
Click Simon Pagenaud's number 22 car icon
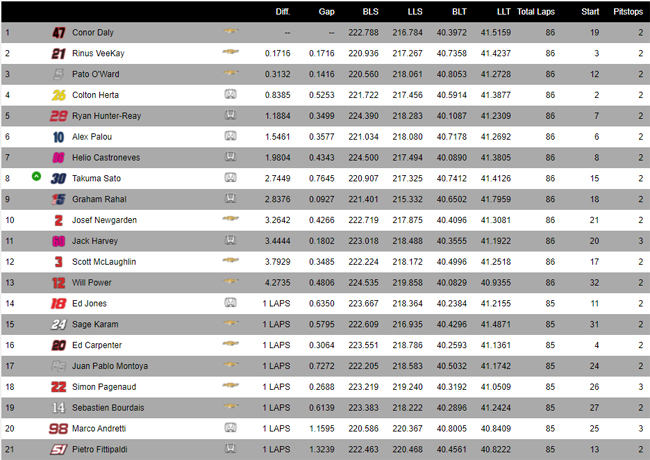coord(58,387)
